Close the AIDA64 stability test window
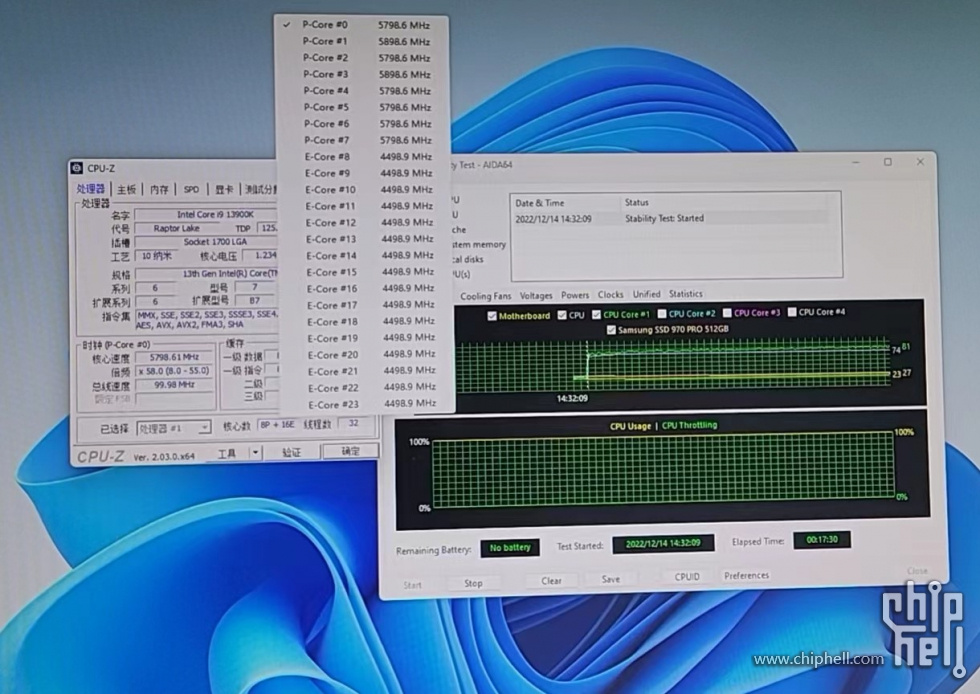Viewport: 980px width, 694px height. click(920, 161)
